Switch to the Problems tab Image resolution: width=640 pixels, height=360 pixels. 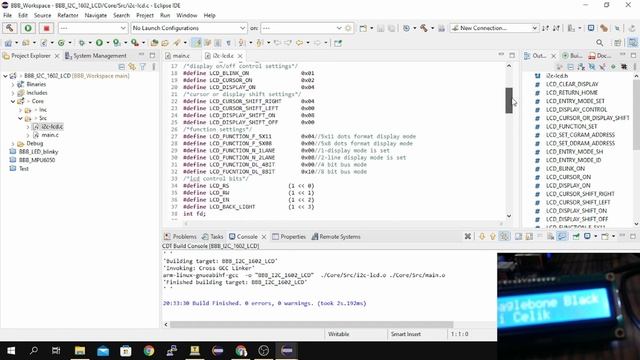(x=180, y=237)
